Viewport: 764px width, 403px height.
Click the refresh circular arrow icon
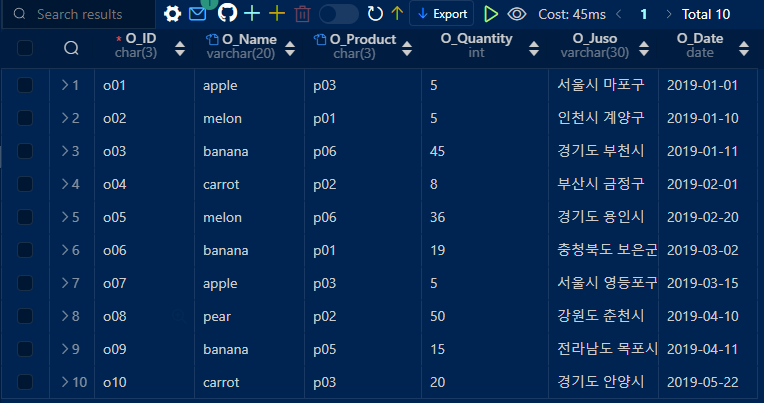[x=375, y=14]
